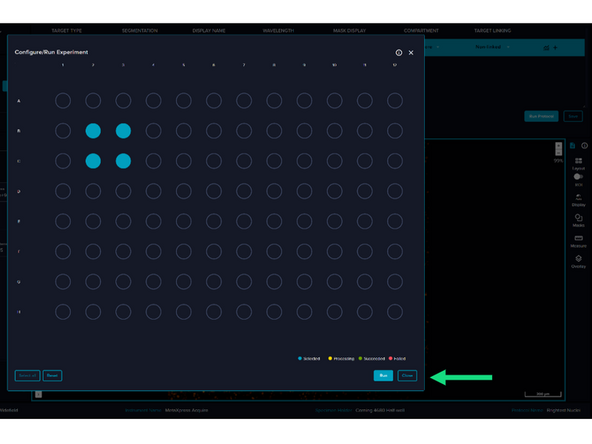Deselect well B2 on the plate
This screenshot has height=444, width=592.
(x=93, y=131)
